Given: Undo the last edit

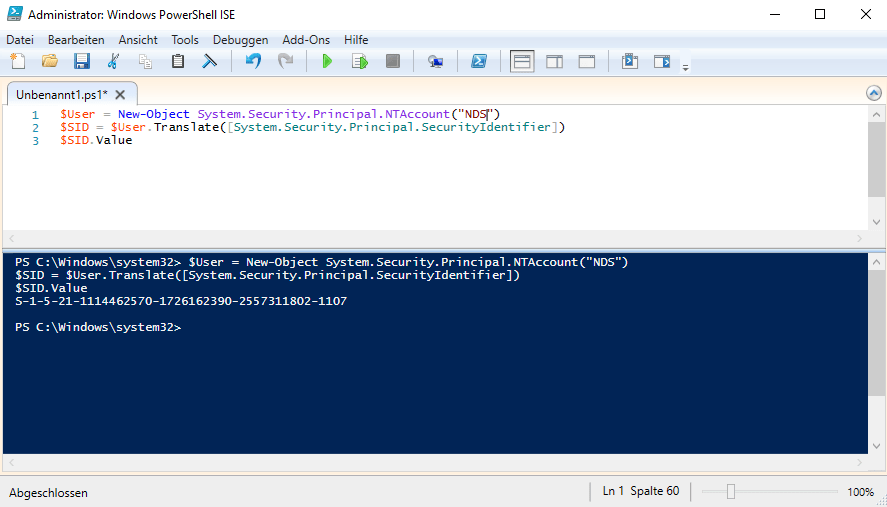Looking at the screenshot, I should click(253, 62).
